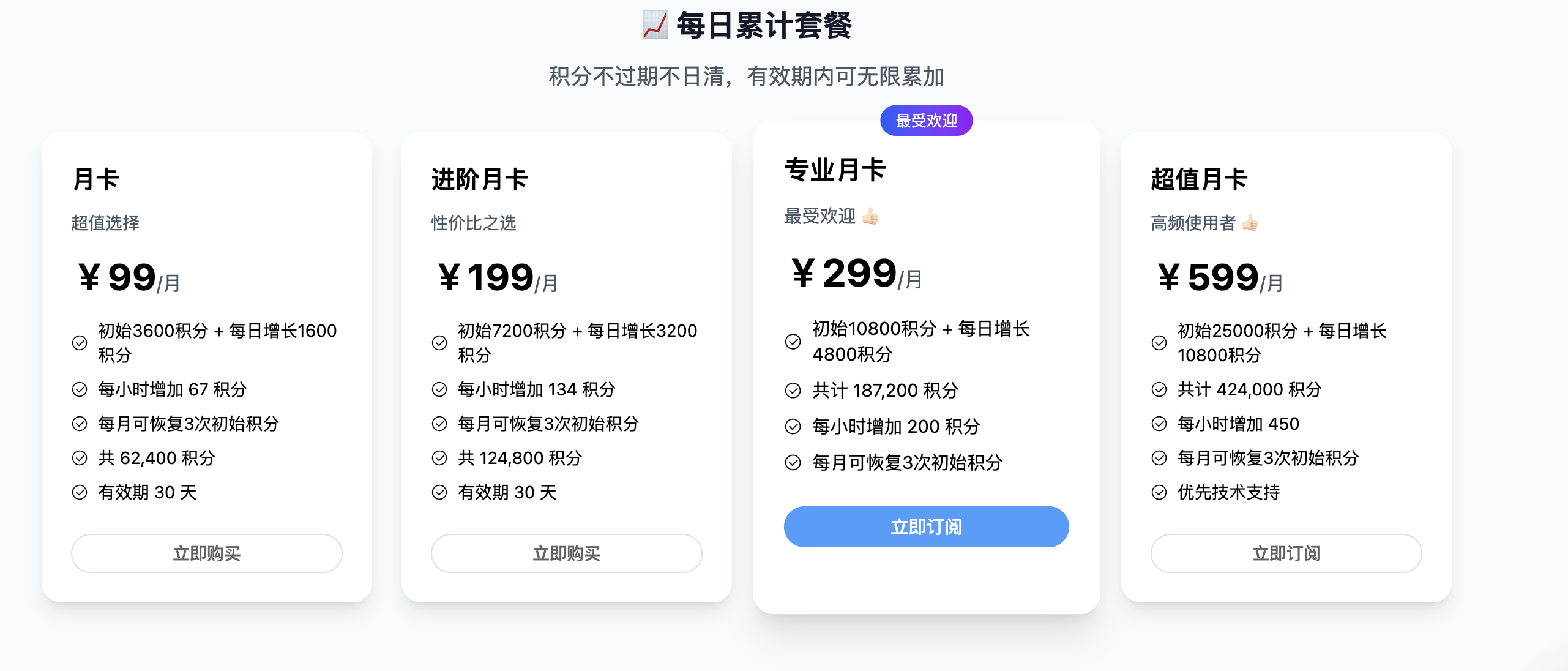Click check icon beside 共计 424,000 积分
1568x671 pixels.
(1159, 389)
